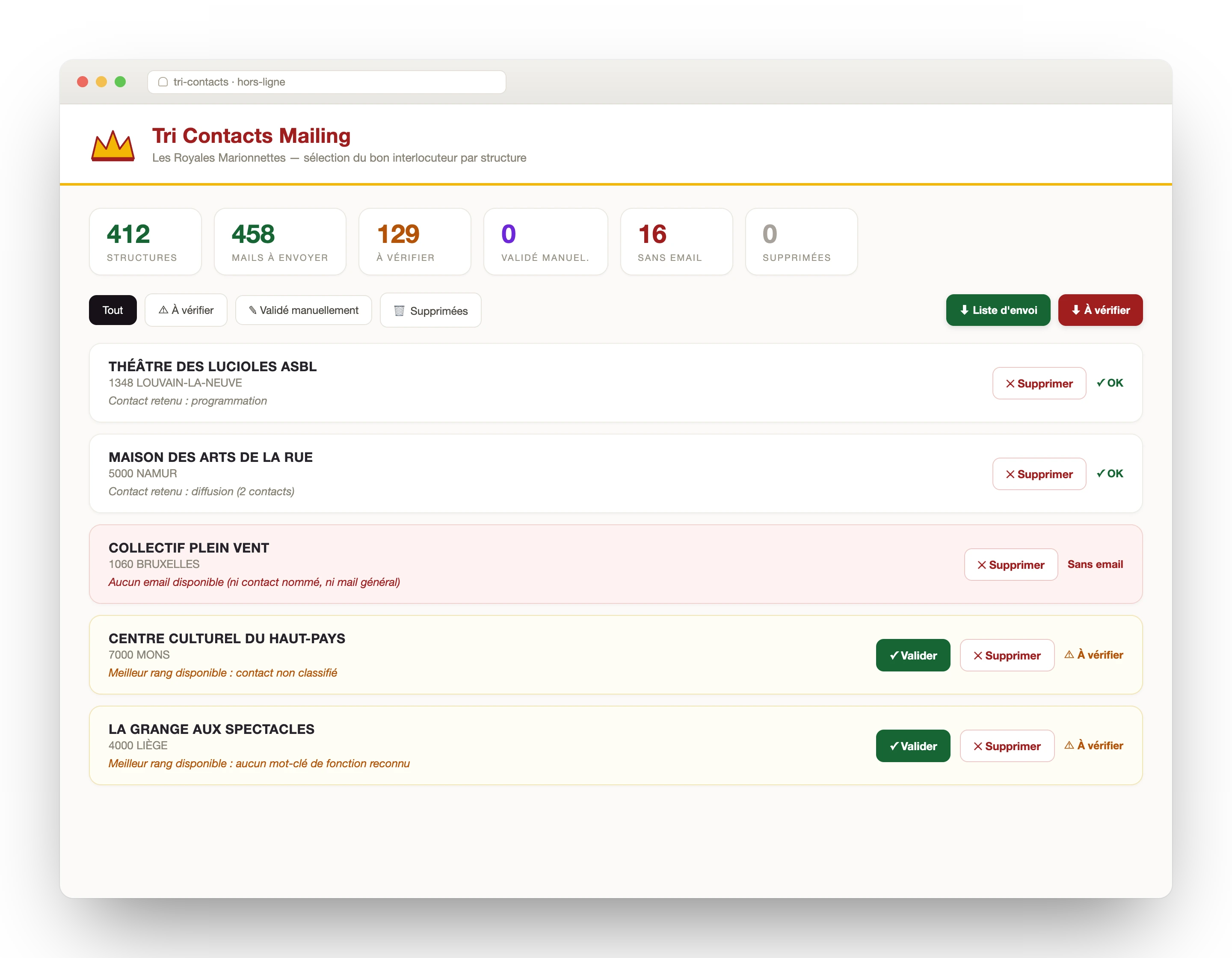
Task: Supprimer Maison des Arts de la Rue
Action: click(x=1039, y=474)
